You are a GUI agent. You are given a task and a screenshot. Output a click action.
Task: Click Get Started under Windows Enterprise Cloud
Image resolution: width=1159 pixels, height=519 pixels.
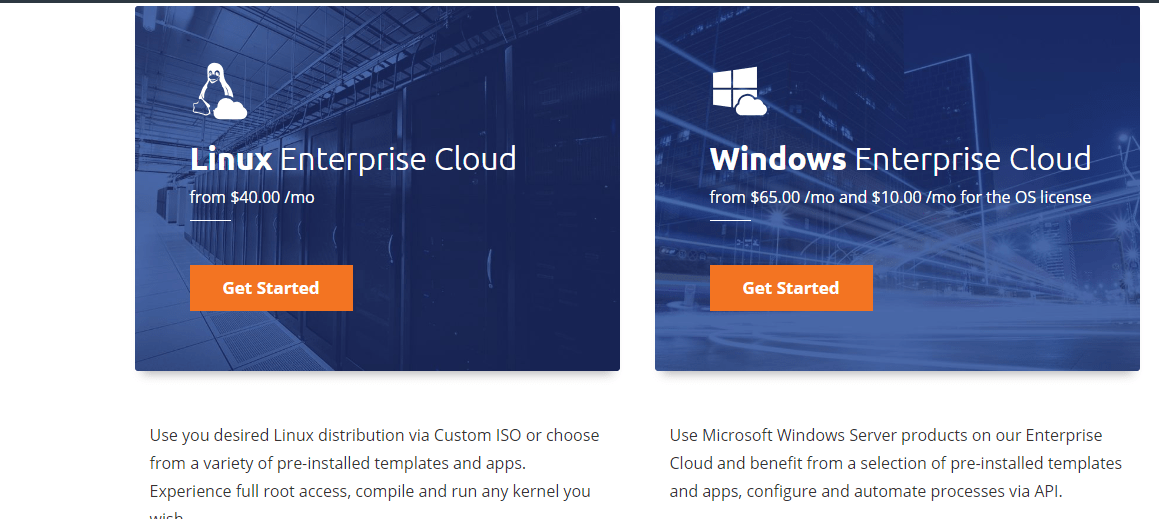click(x=791, y=288)
